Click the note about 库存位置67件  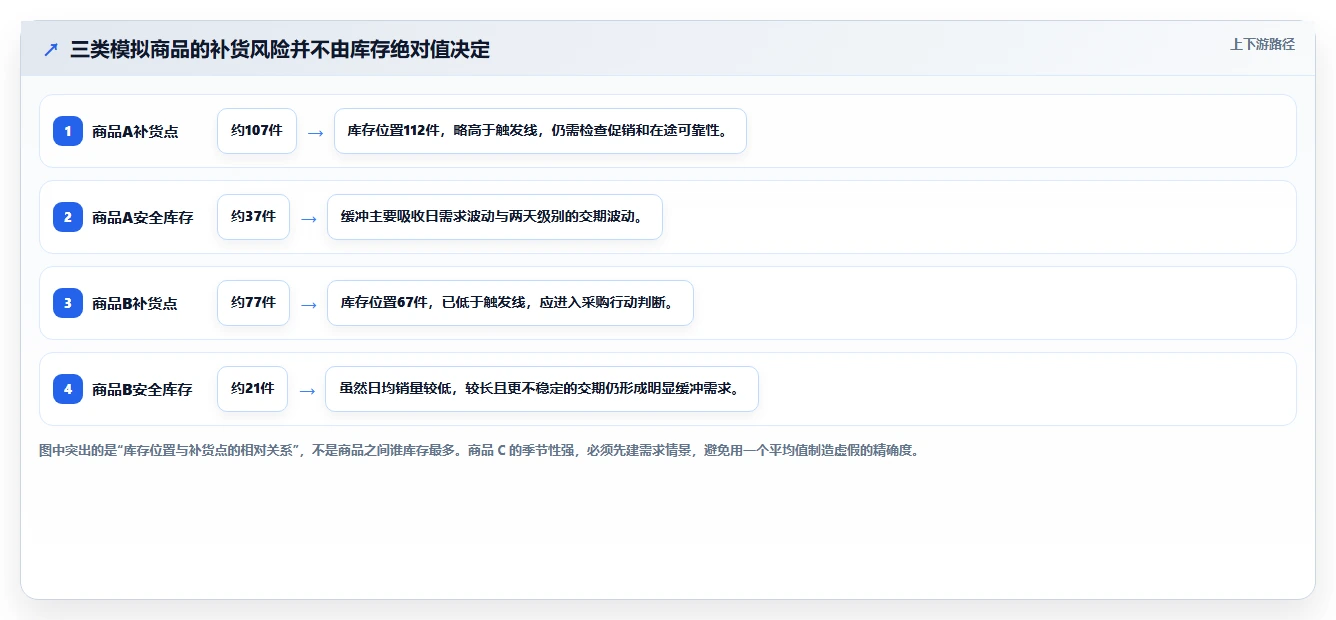point(510,303)
